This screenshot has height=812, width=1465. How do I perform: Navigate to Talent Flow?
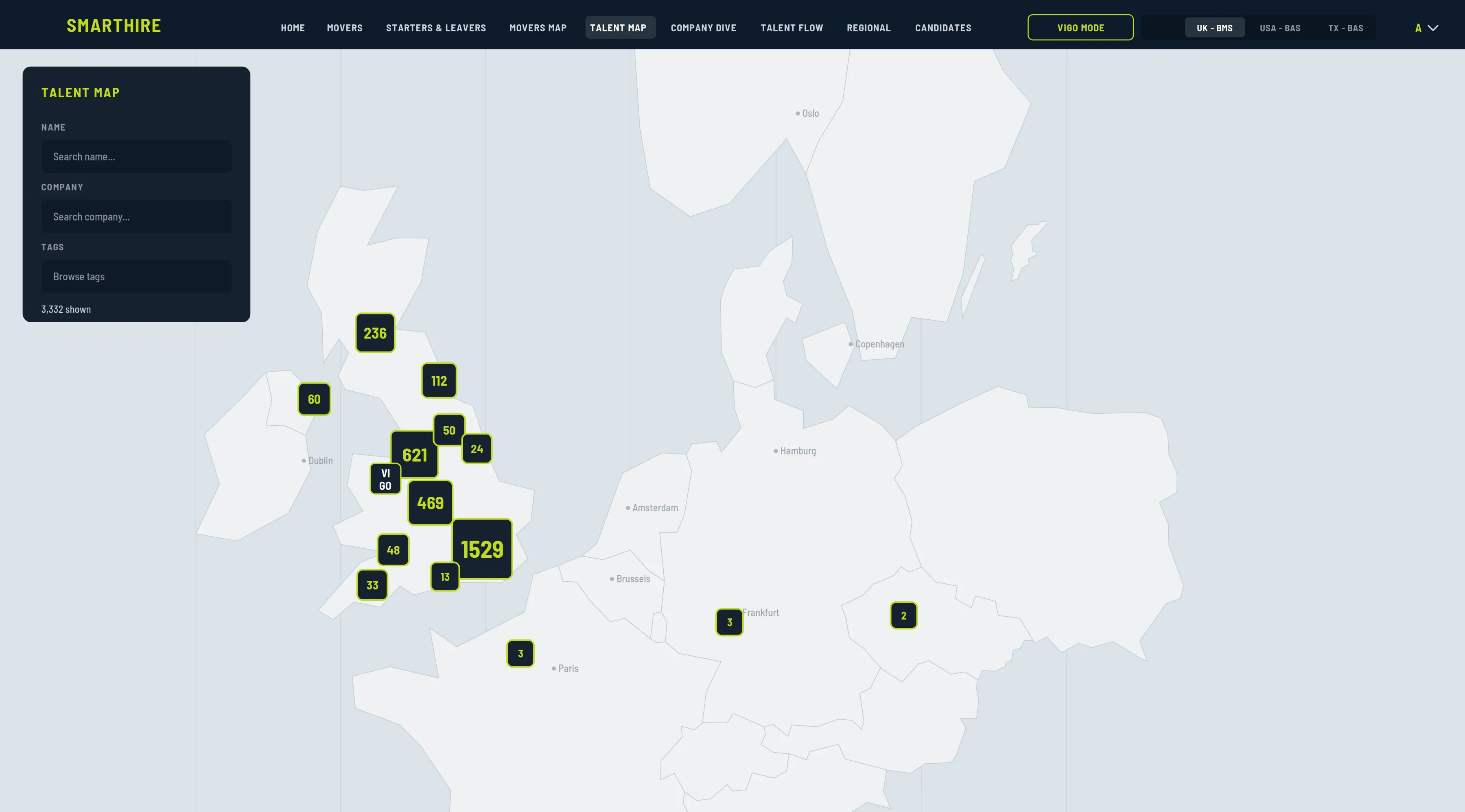pos(792,28)
